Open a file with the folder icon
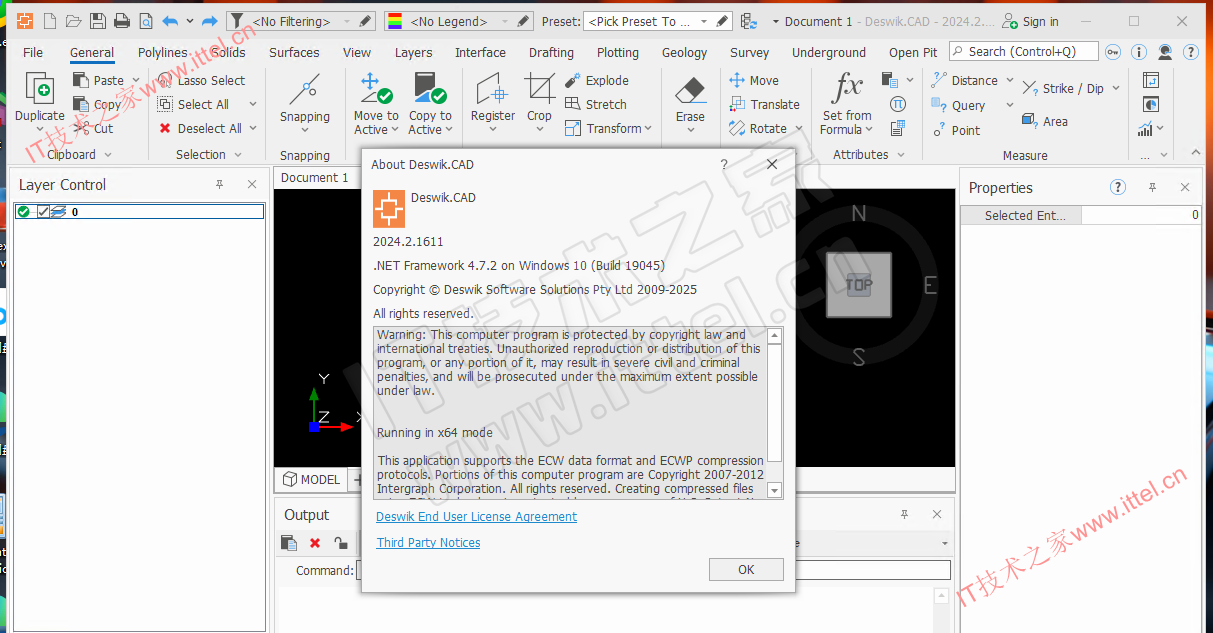Screen dimensions: 1213x633 coord(73,21)
